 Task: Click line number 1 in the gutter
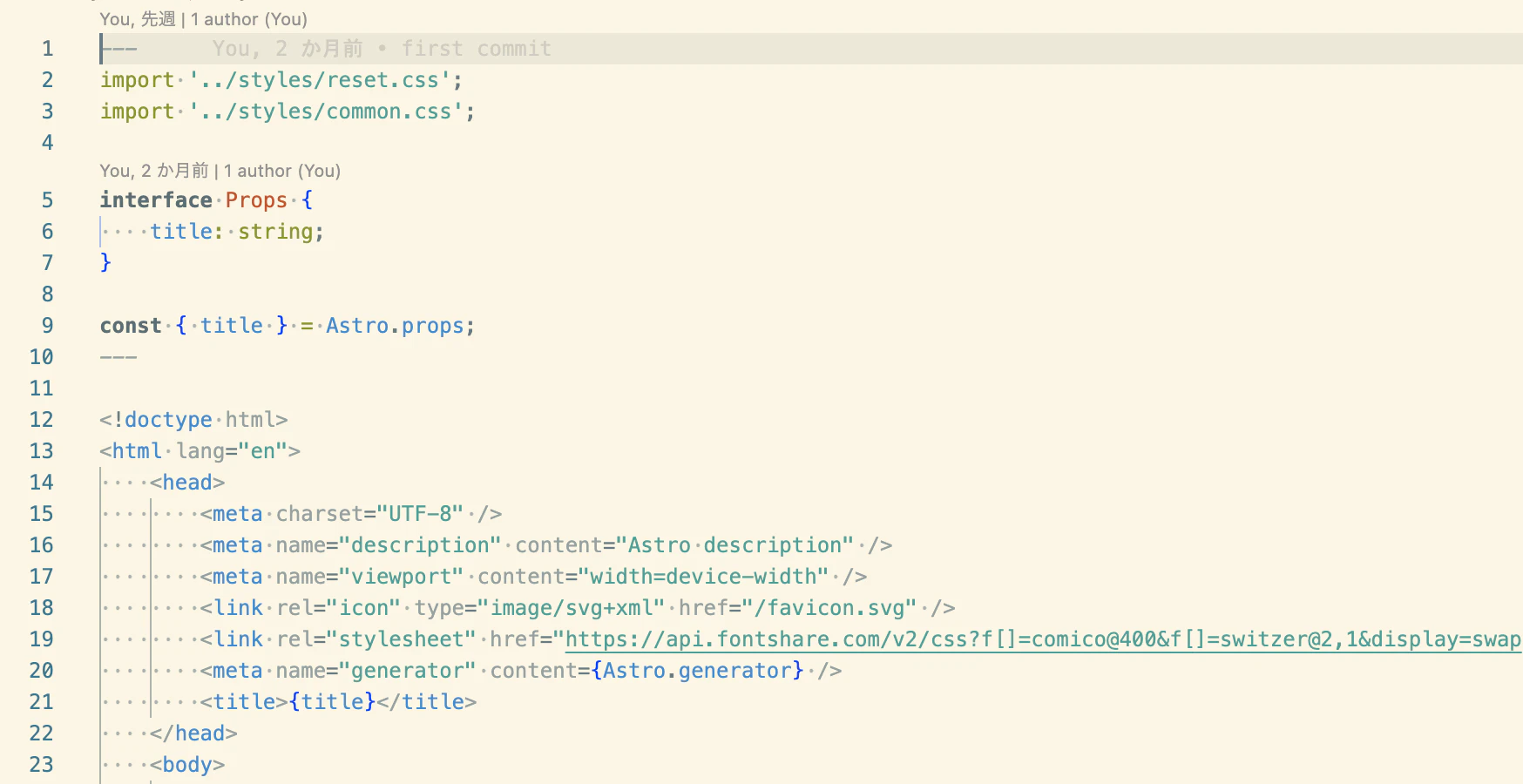pyautogui.click(x=47, y=49)
